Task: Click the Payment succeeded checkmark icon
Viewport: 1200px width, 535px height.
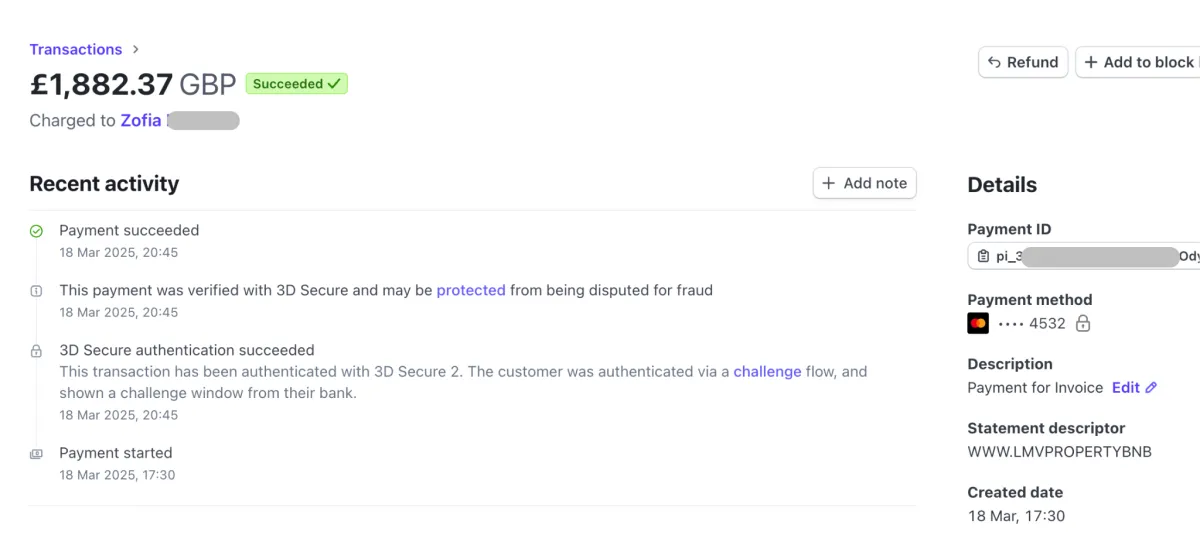Action: [x=36, y=231]
